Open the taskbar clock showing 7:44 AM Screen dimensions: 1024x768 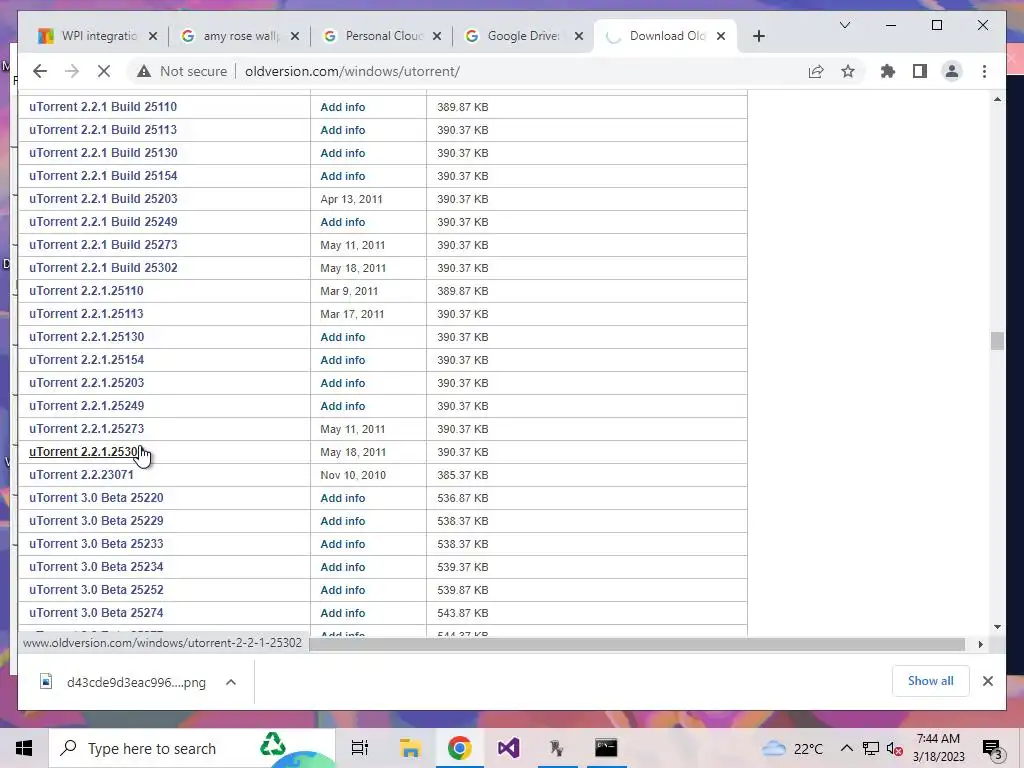point(938,748)
